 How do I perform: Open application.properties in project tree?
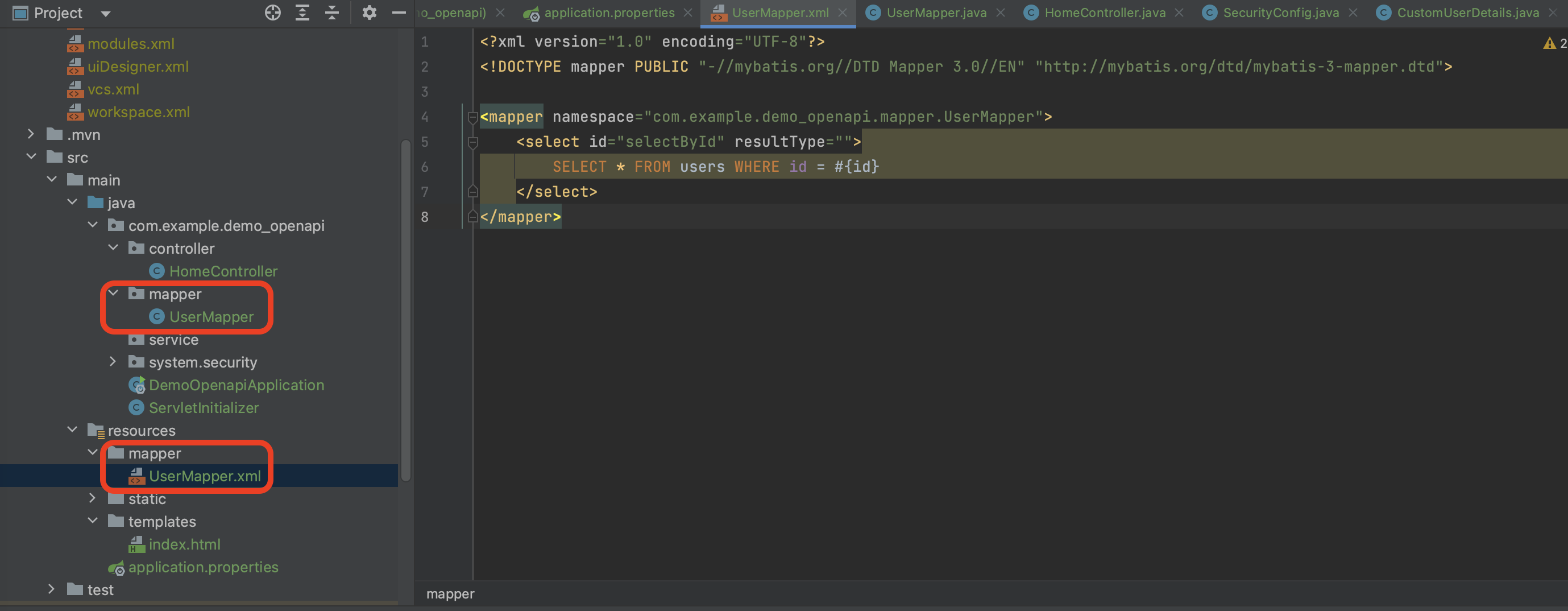click(x=203, y=567)
